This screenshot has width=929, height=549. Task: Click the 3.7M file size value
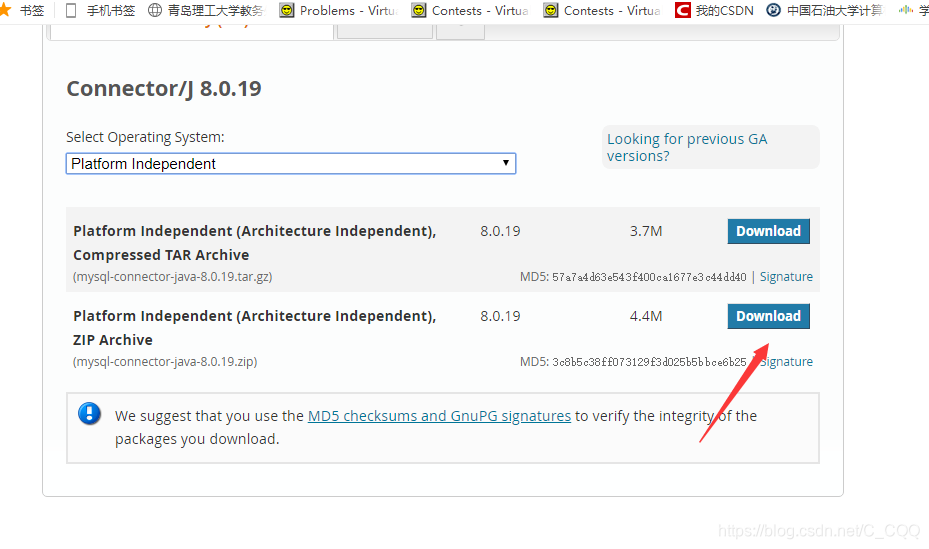[x=646, y=231]
